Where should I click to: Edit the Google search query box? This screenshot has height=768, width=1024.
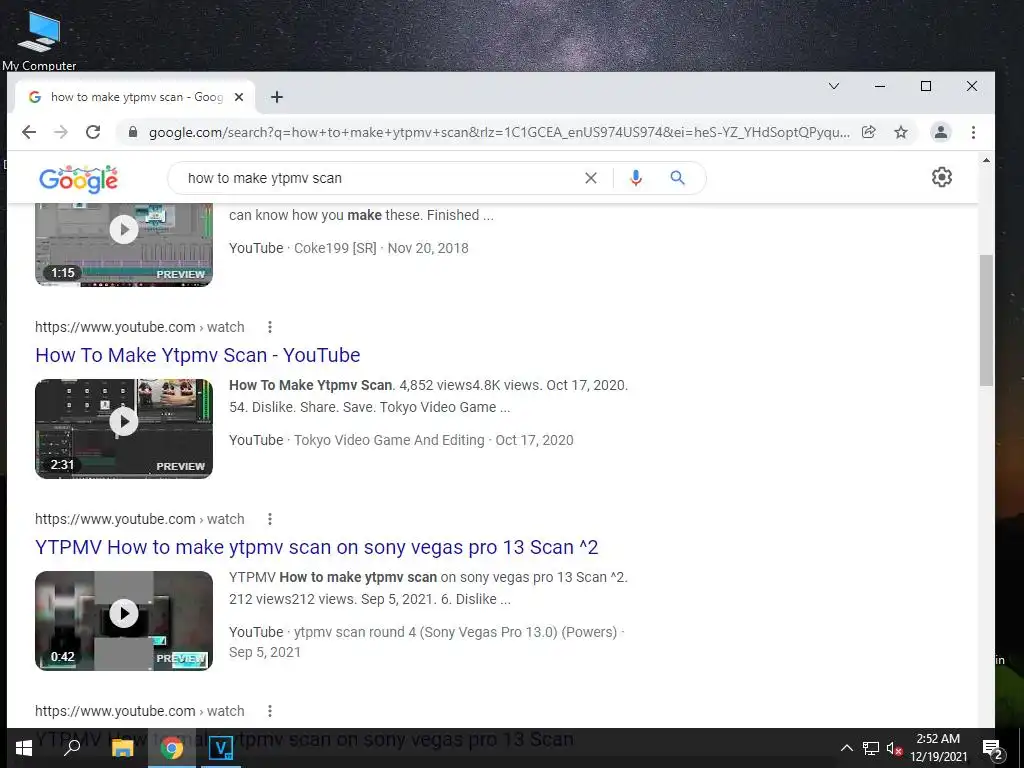[x=379, y=178]
